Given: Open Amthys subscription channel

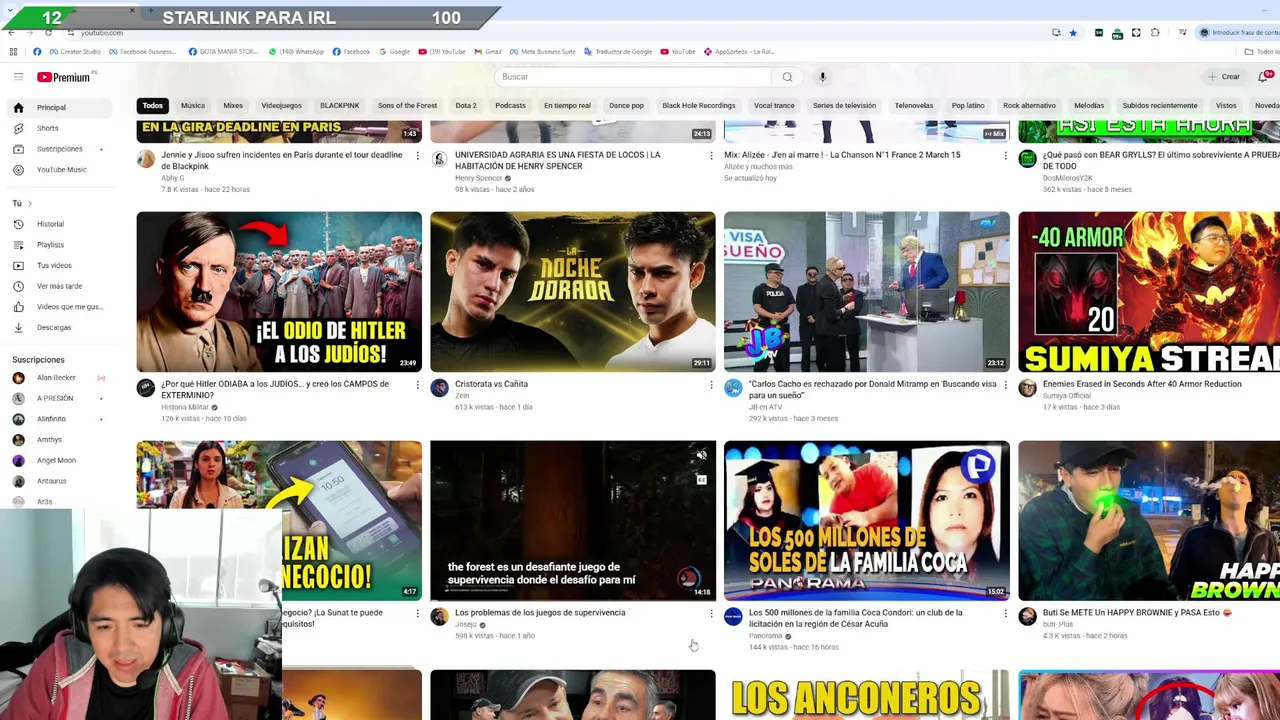Looking at the screenshot, I should 60,440.
